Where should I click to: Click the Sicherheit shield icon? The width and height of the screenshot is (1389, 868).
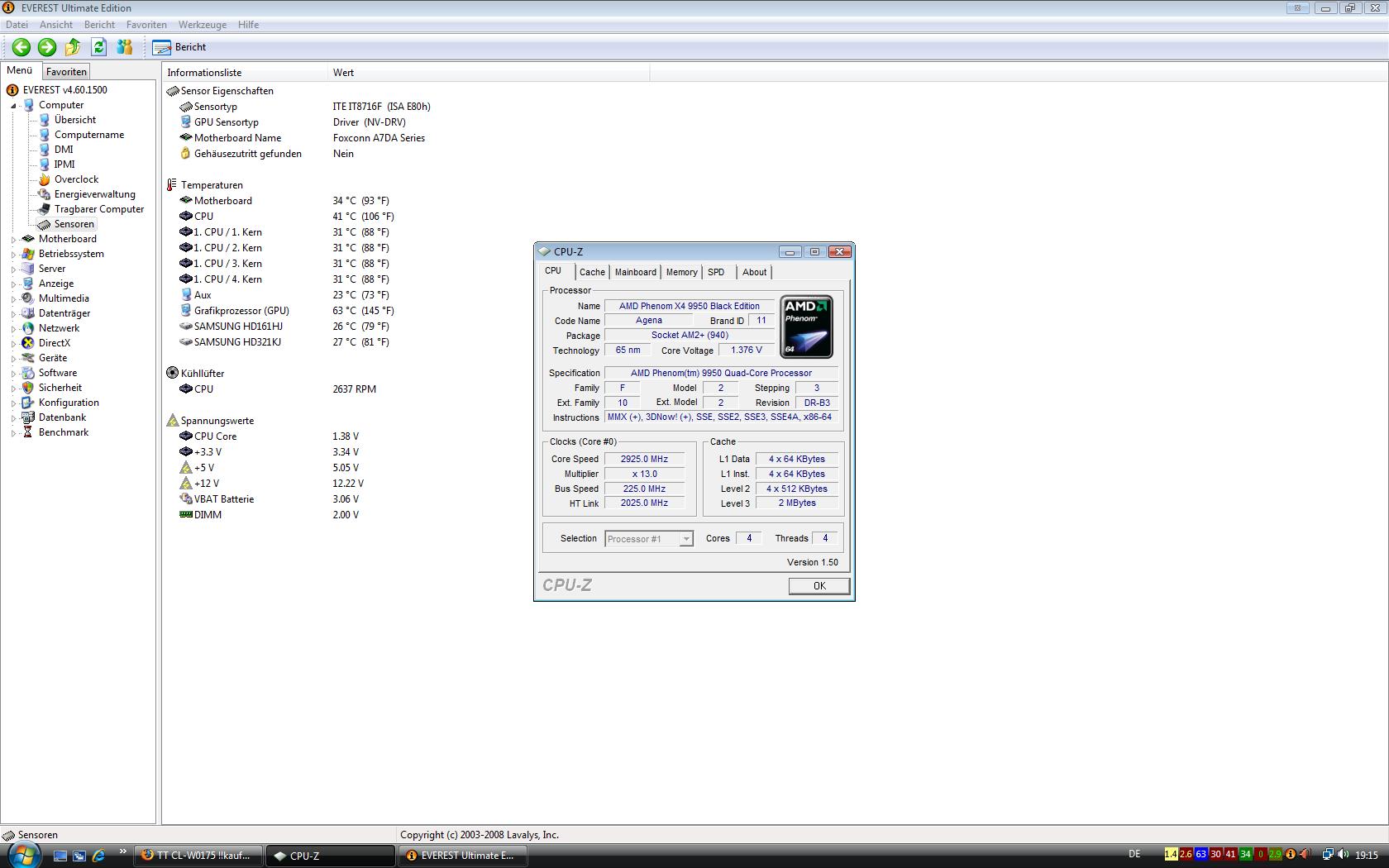[28, 388]
